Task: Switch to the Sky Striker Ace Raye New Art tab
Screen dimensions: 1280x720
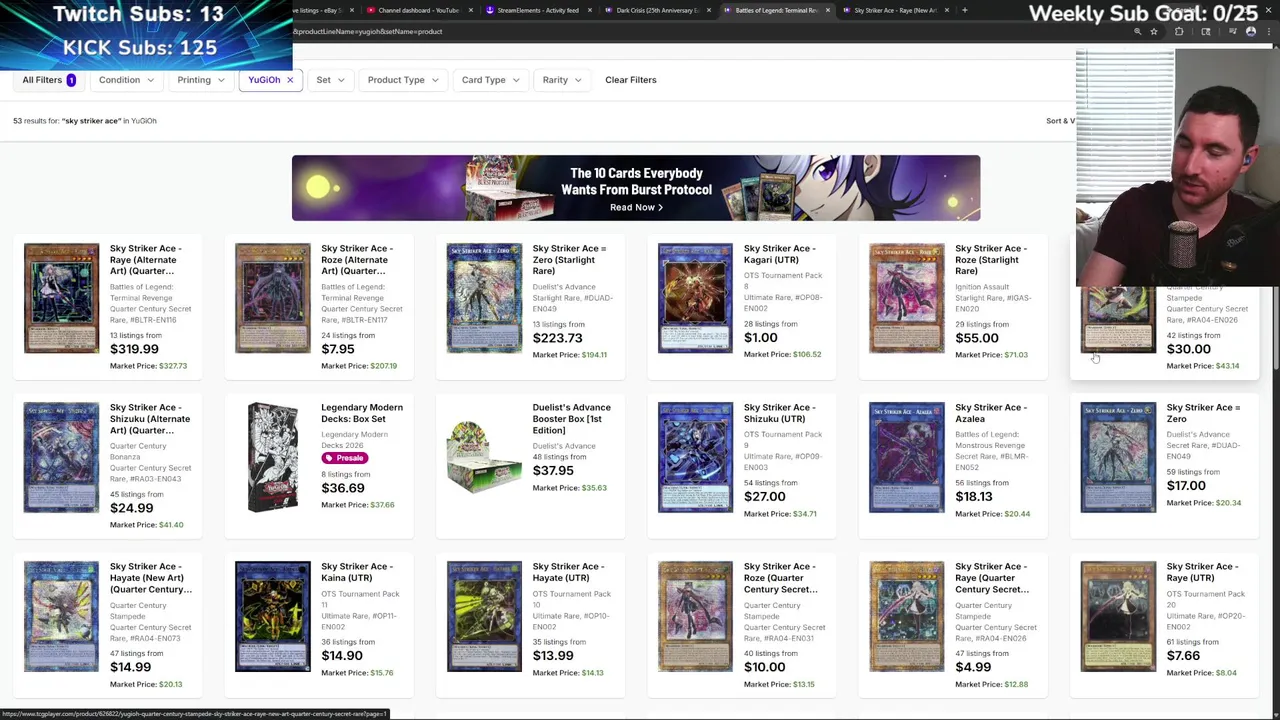Action: pyautogui.click(x=896, y=10)
